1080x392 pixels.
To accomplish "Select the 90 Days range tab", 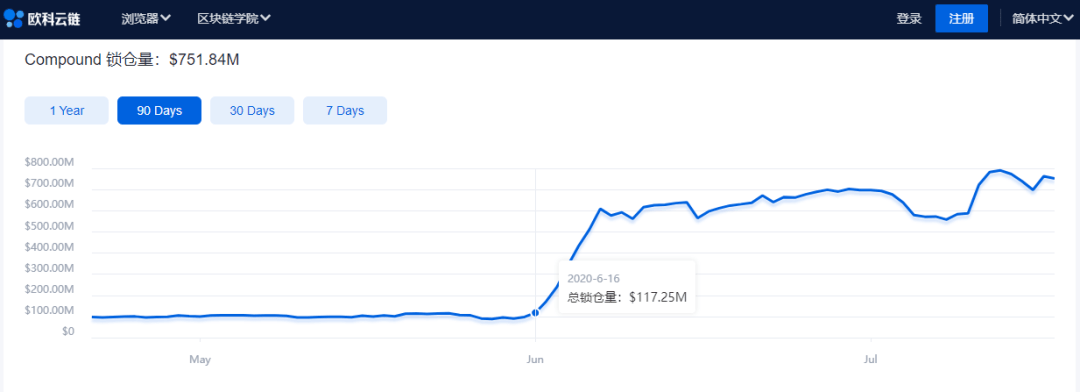I will (x=159, y=110).
